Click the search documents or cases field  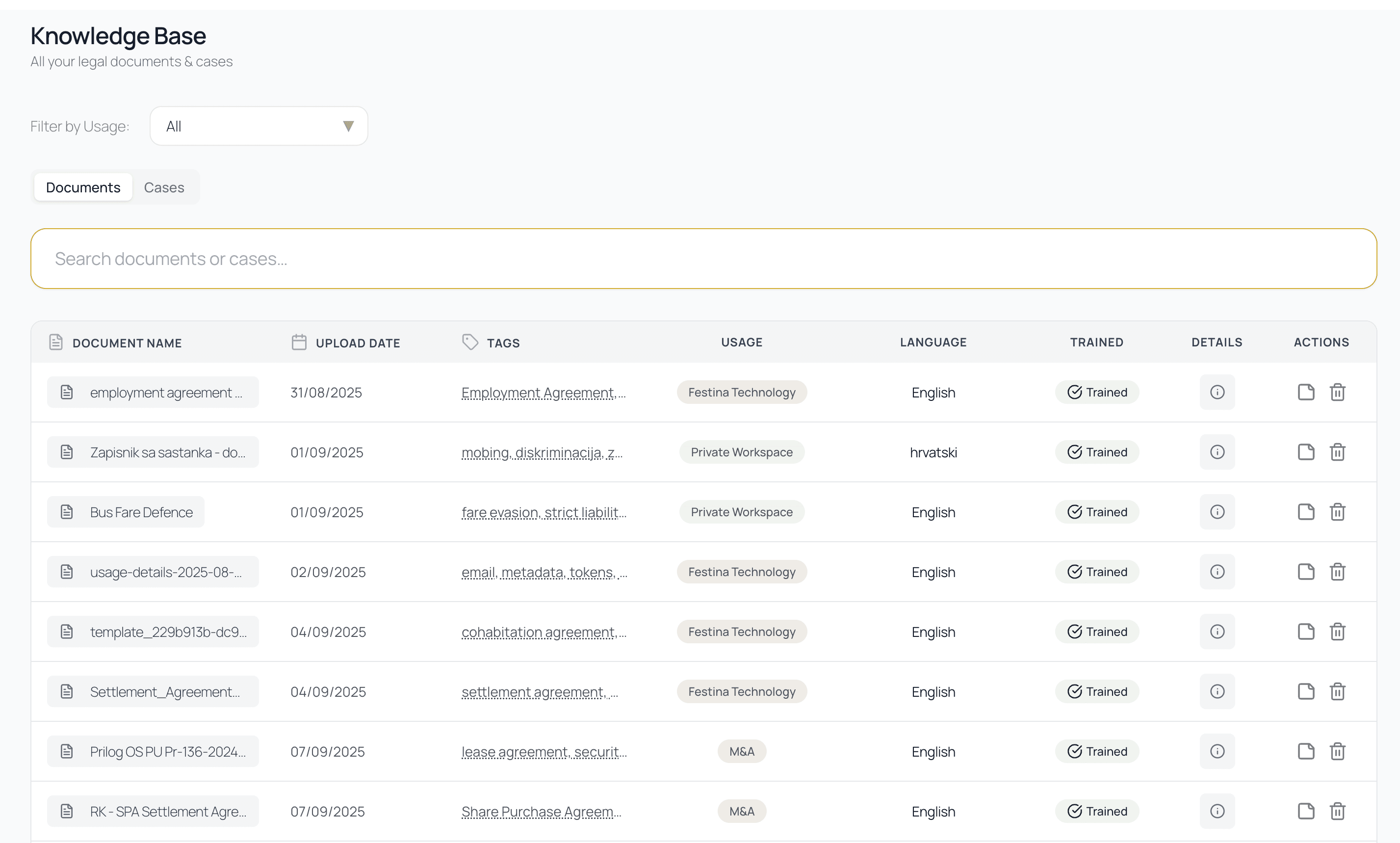[703, 259]
